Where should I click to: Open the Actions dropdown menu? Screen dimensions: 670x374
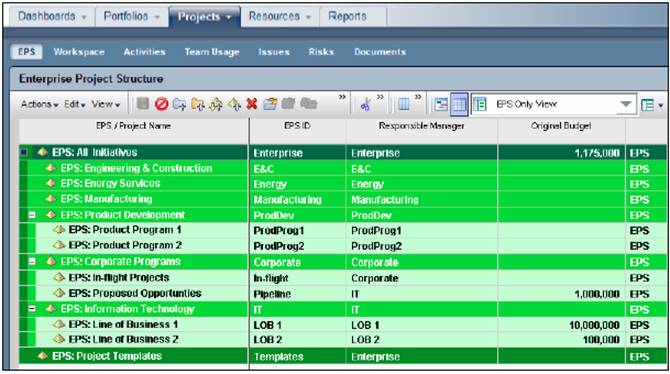[x=39, y=104]
